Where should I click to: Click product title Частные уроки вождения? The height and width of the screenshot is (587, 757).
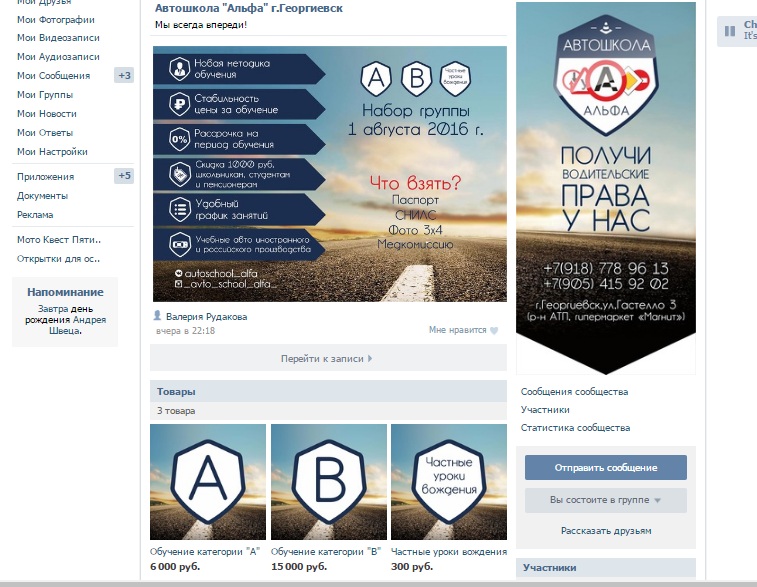449,552
